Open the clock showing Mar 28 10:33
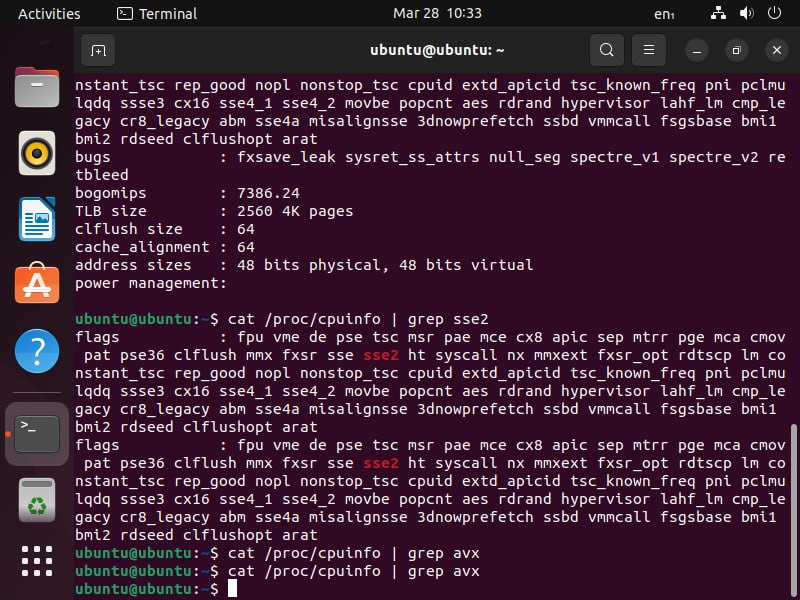Viewport: 800px width, 600px height. [x=437, y=13]
